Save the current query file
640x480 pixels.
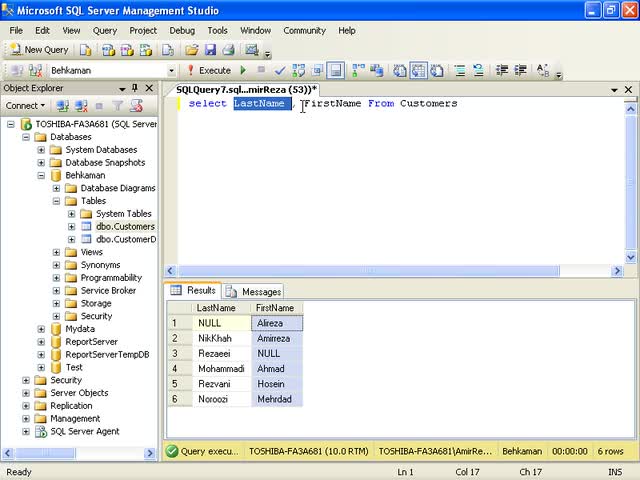point(210,50)
